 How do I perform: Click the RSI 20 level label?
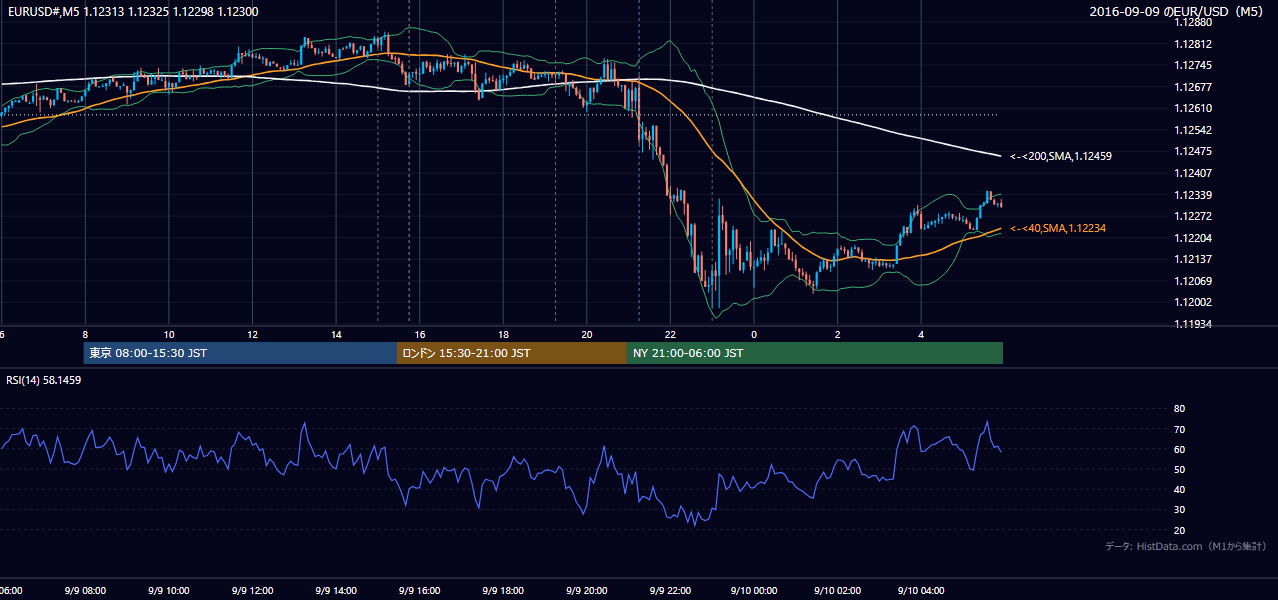pyautogui.click(x=1179, y=530)
